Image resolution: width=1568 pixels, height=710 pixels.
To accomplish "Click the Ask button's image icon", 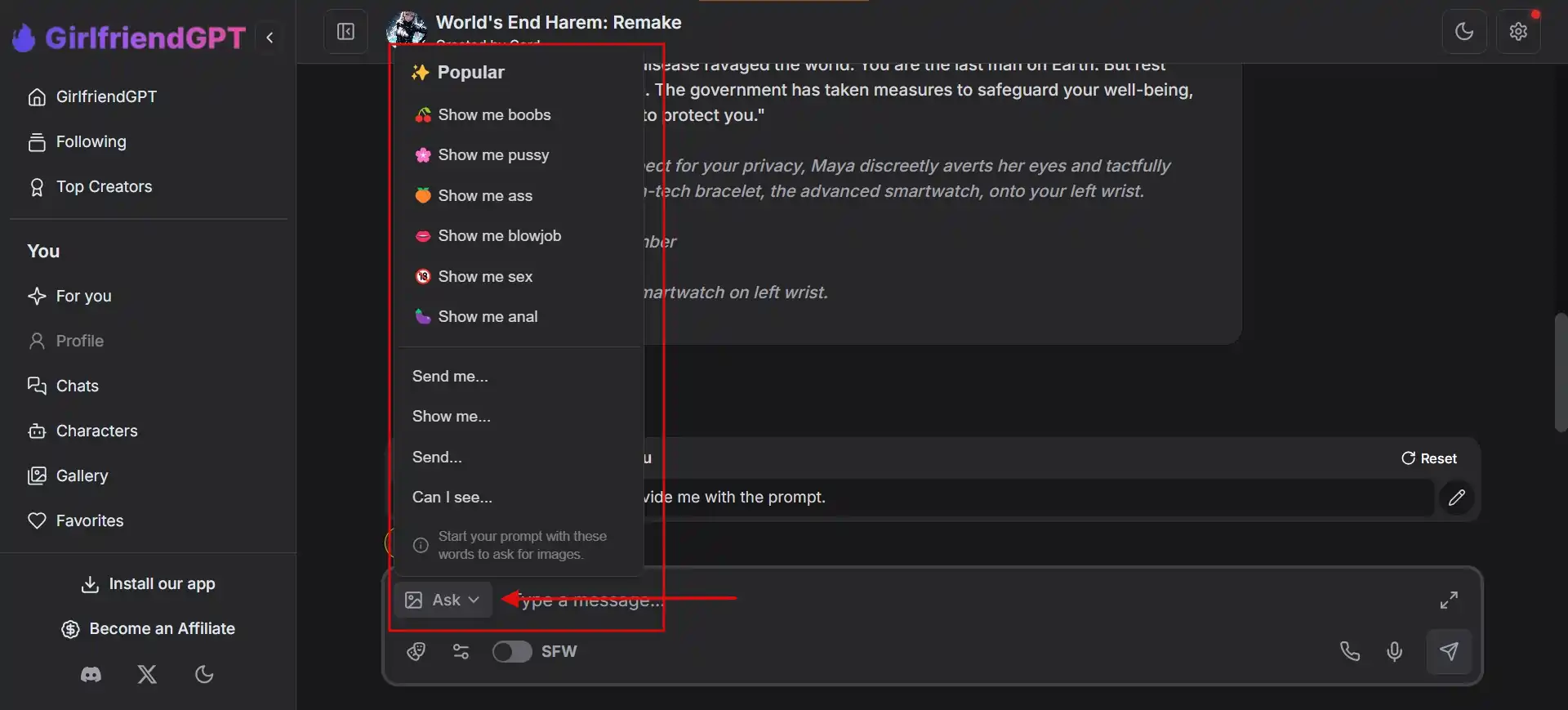I will pyautogui.click(x=414, y=600).
